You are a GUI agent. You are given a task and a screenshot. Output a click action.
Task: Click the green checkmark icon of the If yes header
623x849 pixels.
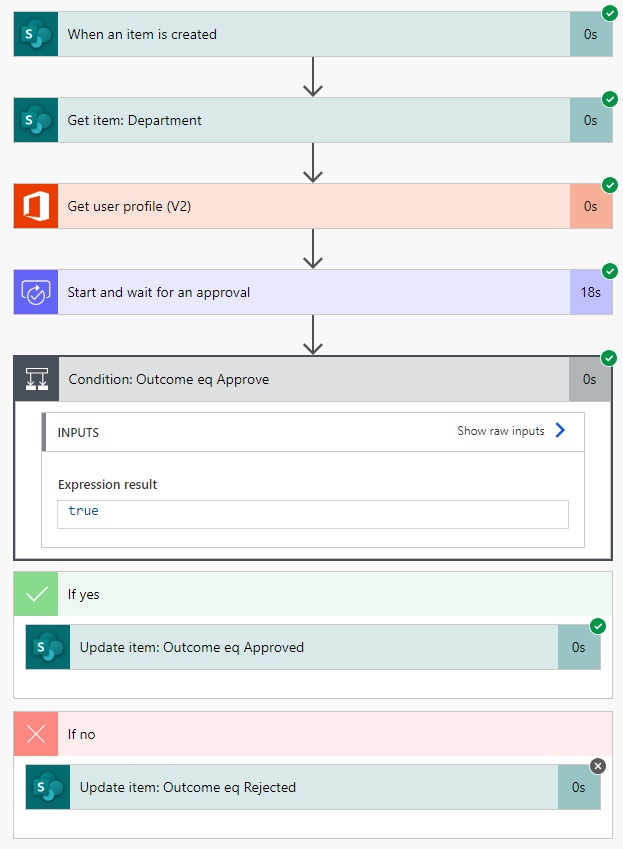pos(36,593)
